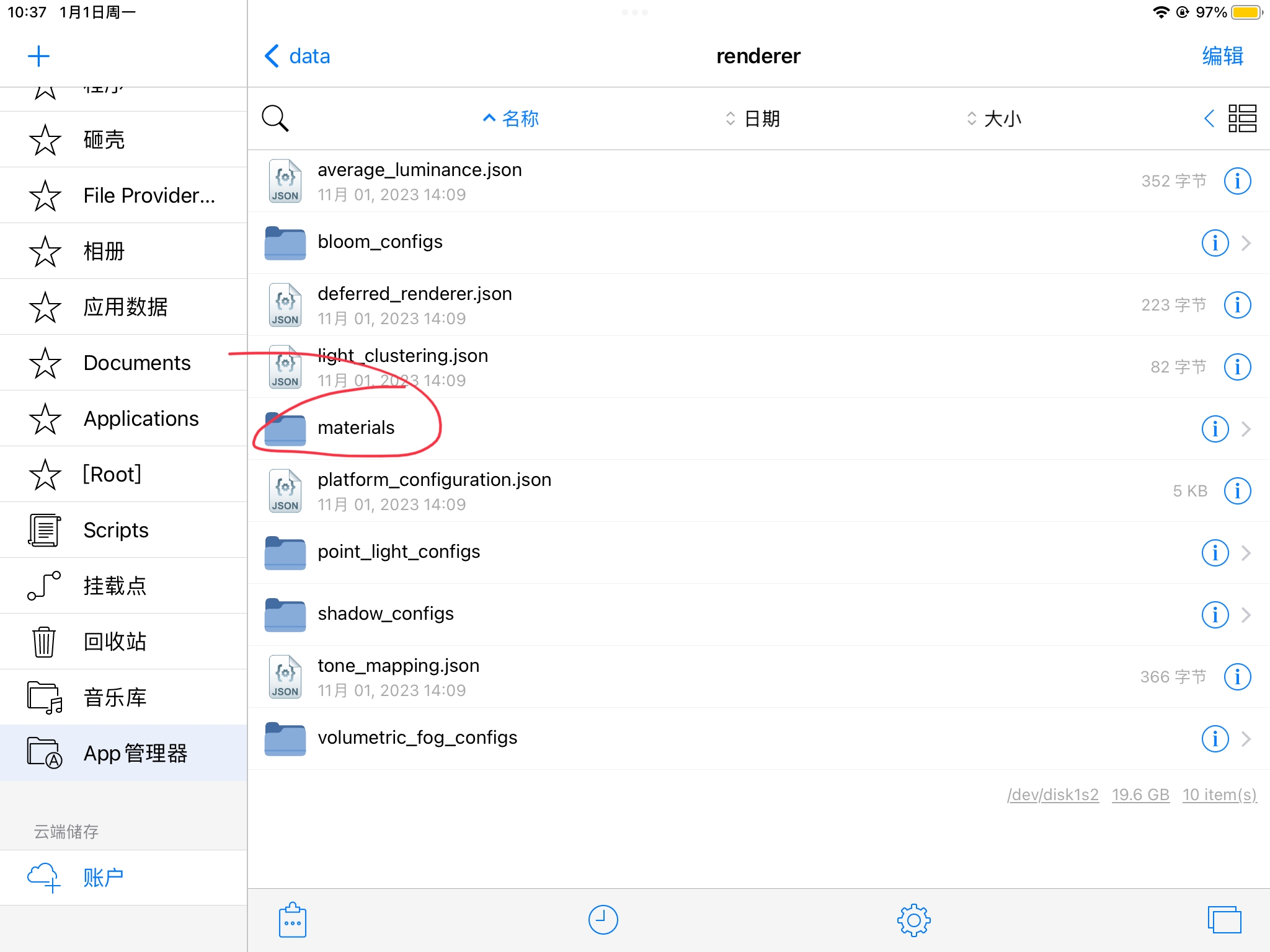Image resolution: width=1270 pixels, height=952 pixels.
Task: Tap the 编辑 button
Action: (x=1223, y=56)
